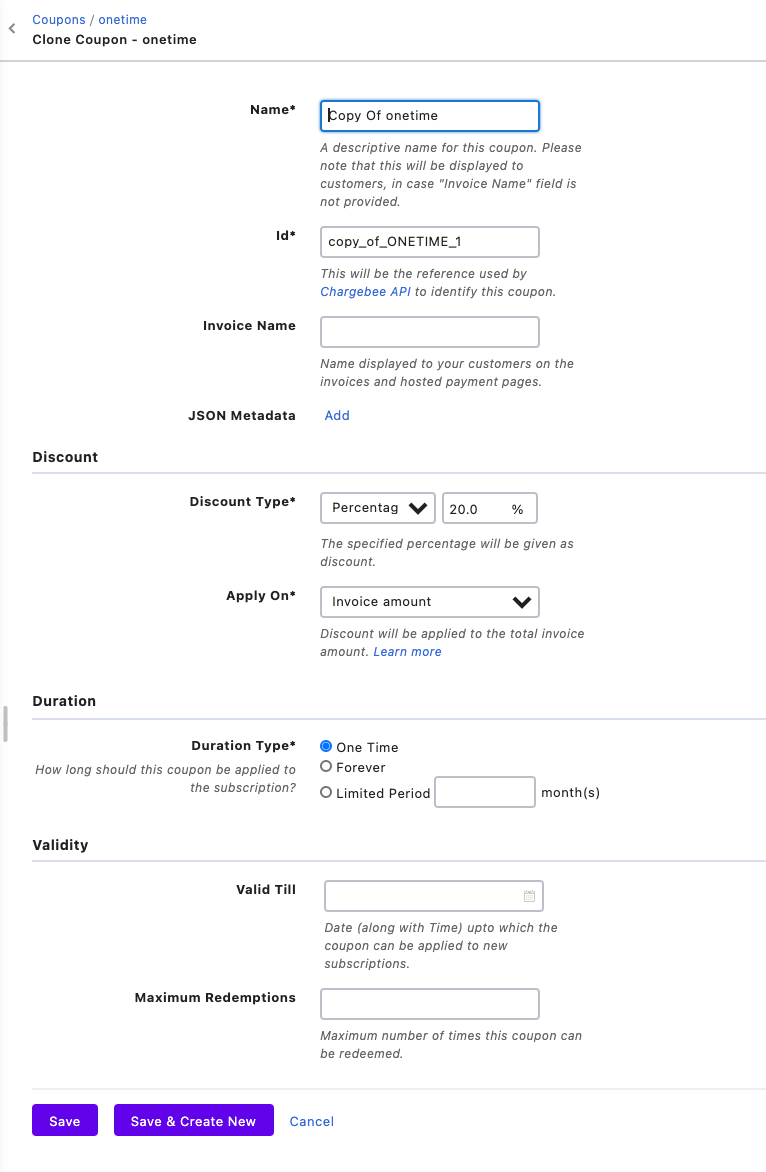Image resolution: width=766 pixels, height=1172 pixels.
Task: Click the discount percentage value field
Action: pos(478,508)
